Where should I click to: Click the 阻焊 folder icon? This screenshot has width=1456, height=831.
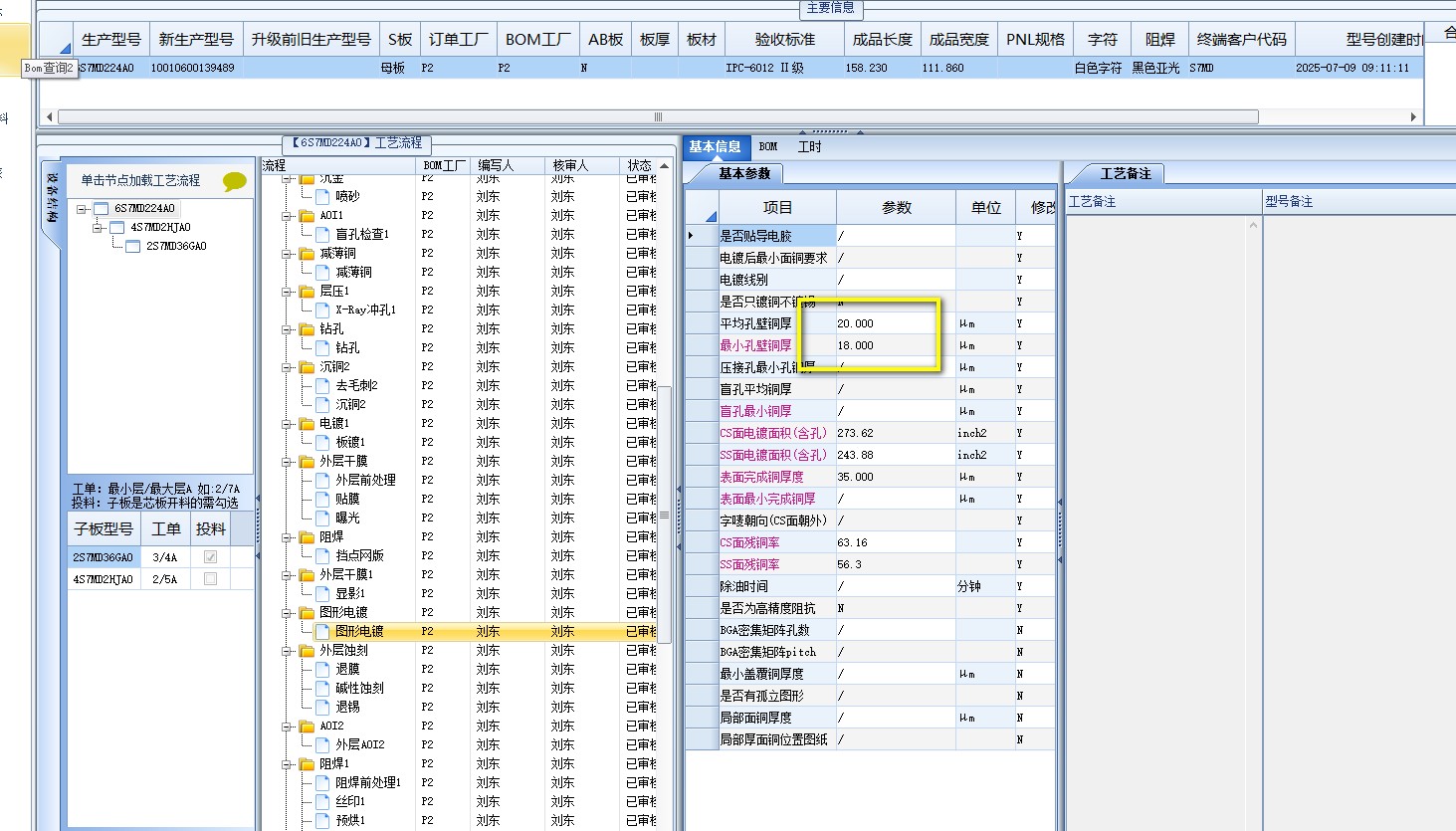[308, 537]
